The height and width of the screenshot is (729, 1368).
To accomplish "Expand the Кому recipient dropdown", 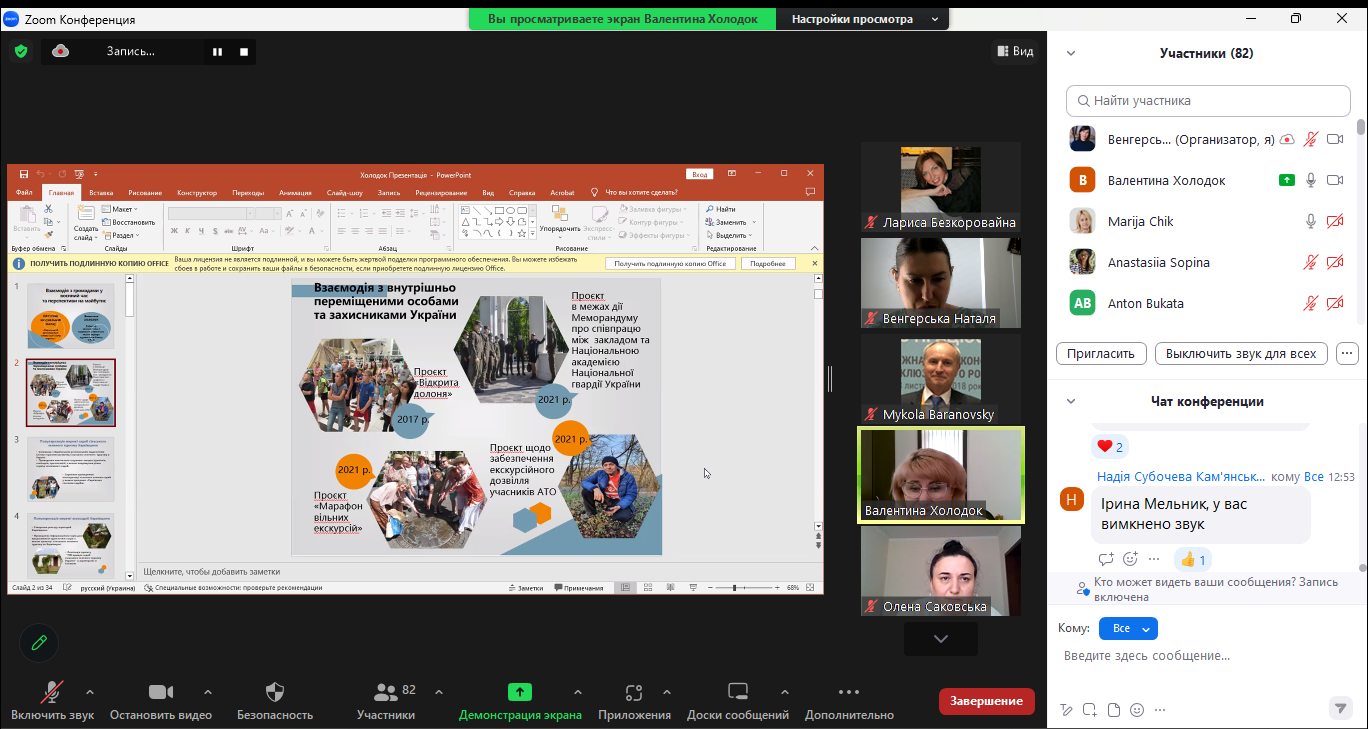I will click(x=1127, y=628).
